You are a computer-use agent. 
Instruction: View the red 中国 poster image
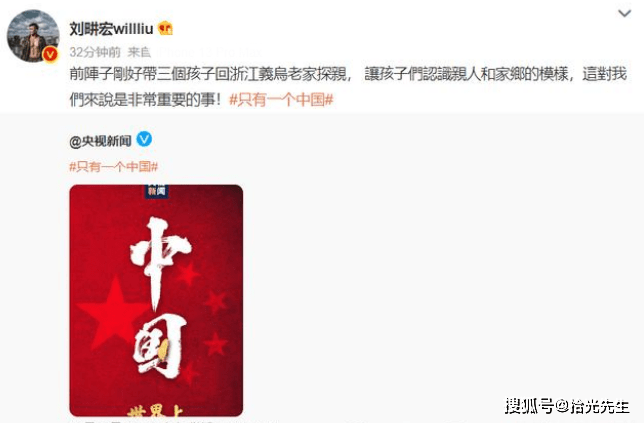pos(156,301)
